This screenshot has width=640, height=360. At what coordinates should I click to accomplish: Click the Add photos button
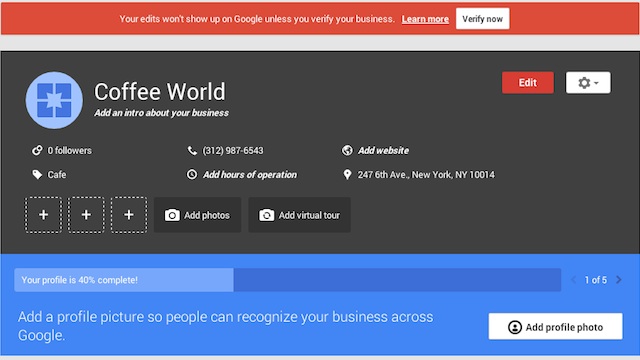click(x=198, y=215)
